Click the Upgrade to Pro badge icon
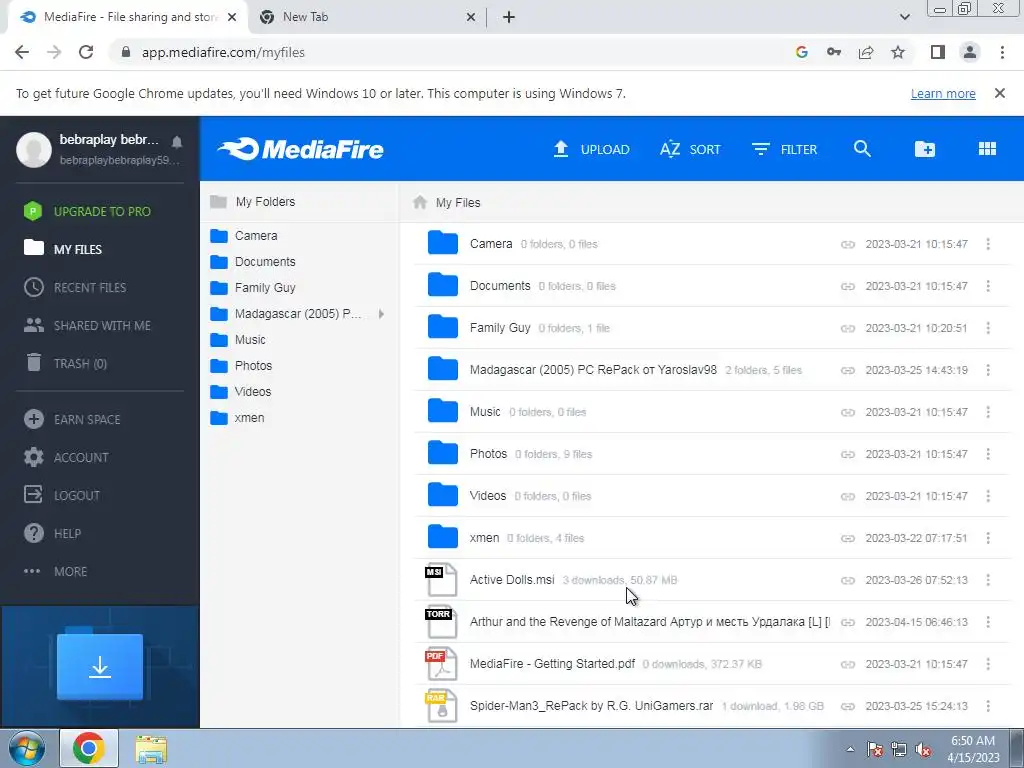1024x768 pixels. tap(33, 211)
